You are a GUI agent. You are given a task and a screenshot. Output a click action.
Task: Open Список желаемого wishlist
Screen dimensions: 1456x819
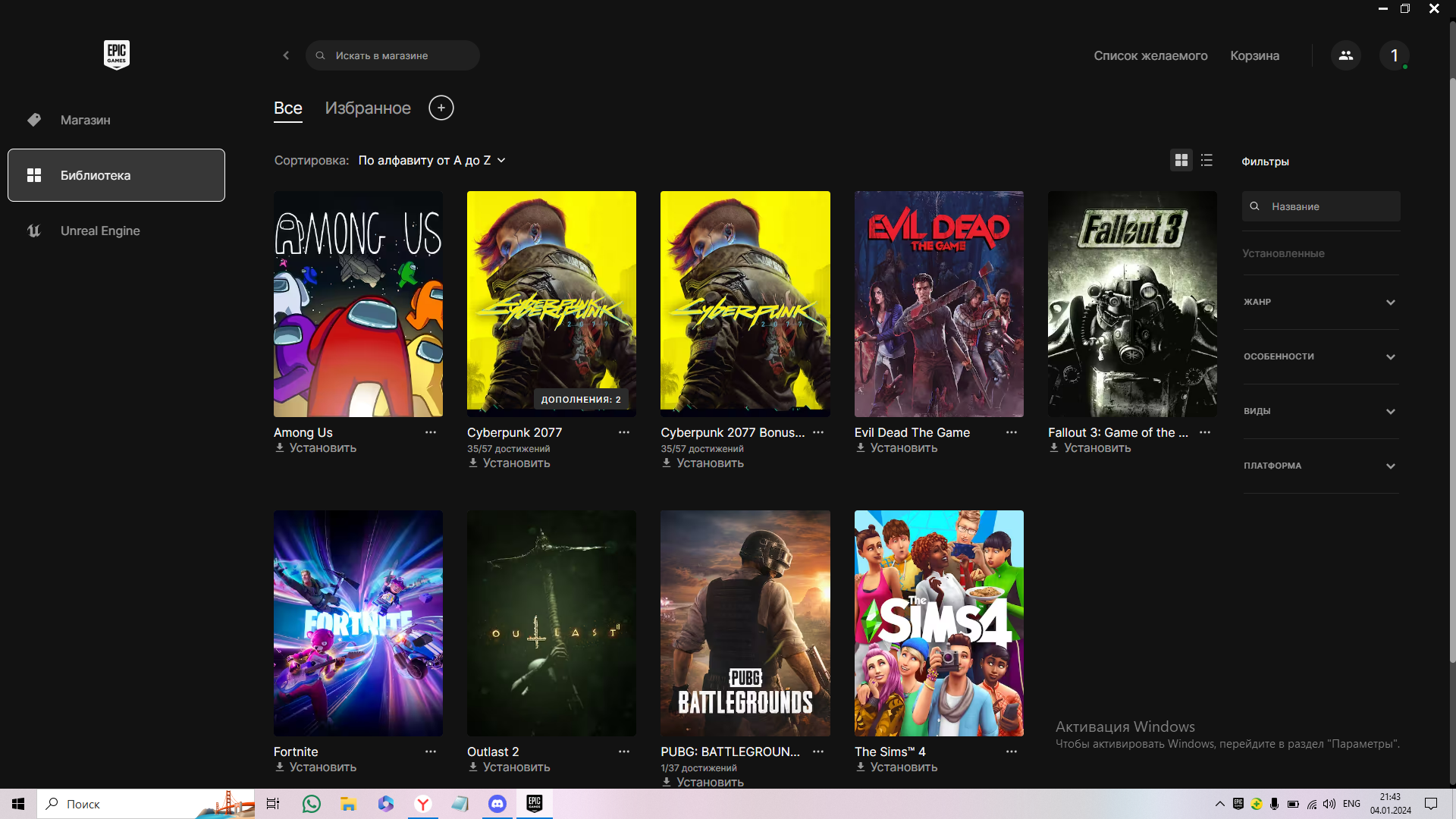1150,55
